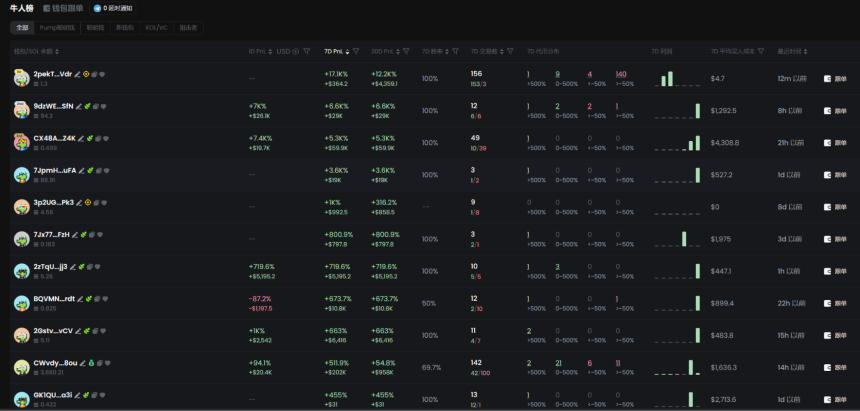Click the 140 loss token count for 2pekT...Vdr
The width and height of the screenshot is (860, 411).
pyautogui.click(x=621, y=74)
